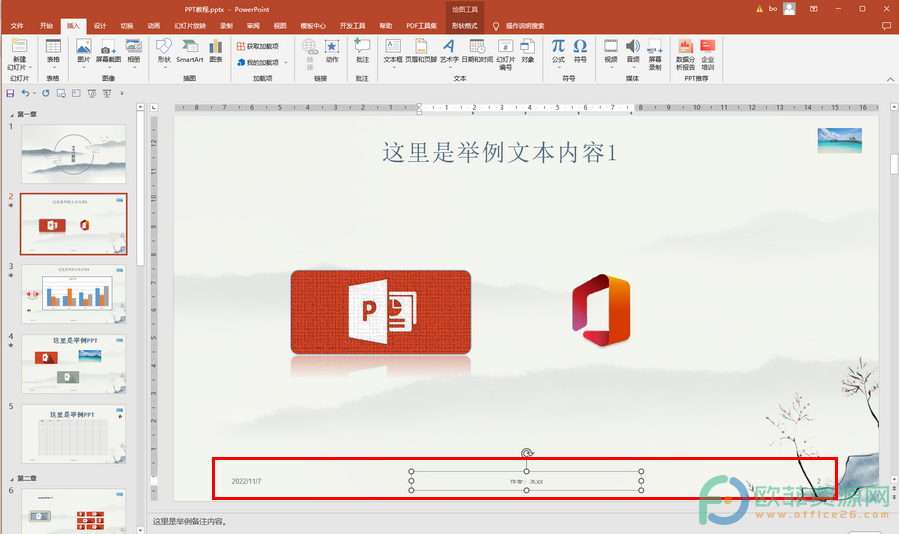Insert 艺术字 (WordArt)
The image size is (899, 534).
(x=449, y=53)
